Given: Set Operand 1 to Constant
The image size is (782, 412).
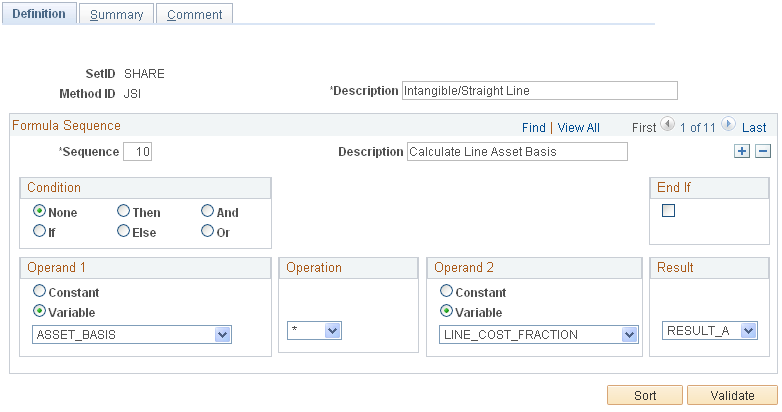Looking at the screenshot, I should (x=40, y=292).
